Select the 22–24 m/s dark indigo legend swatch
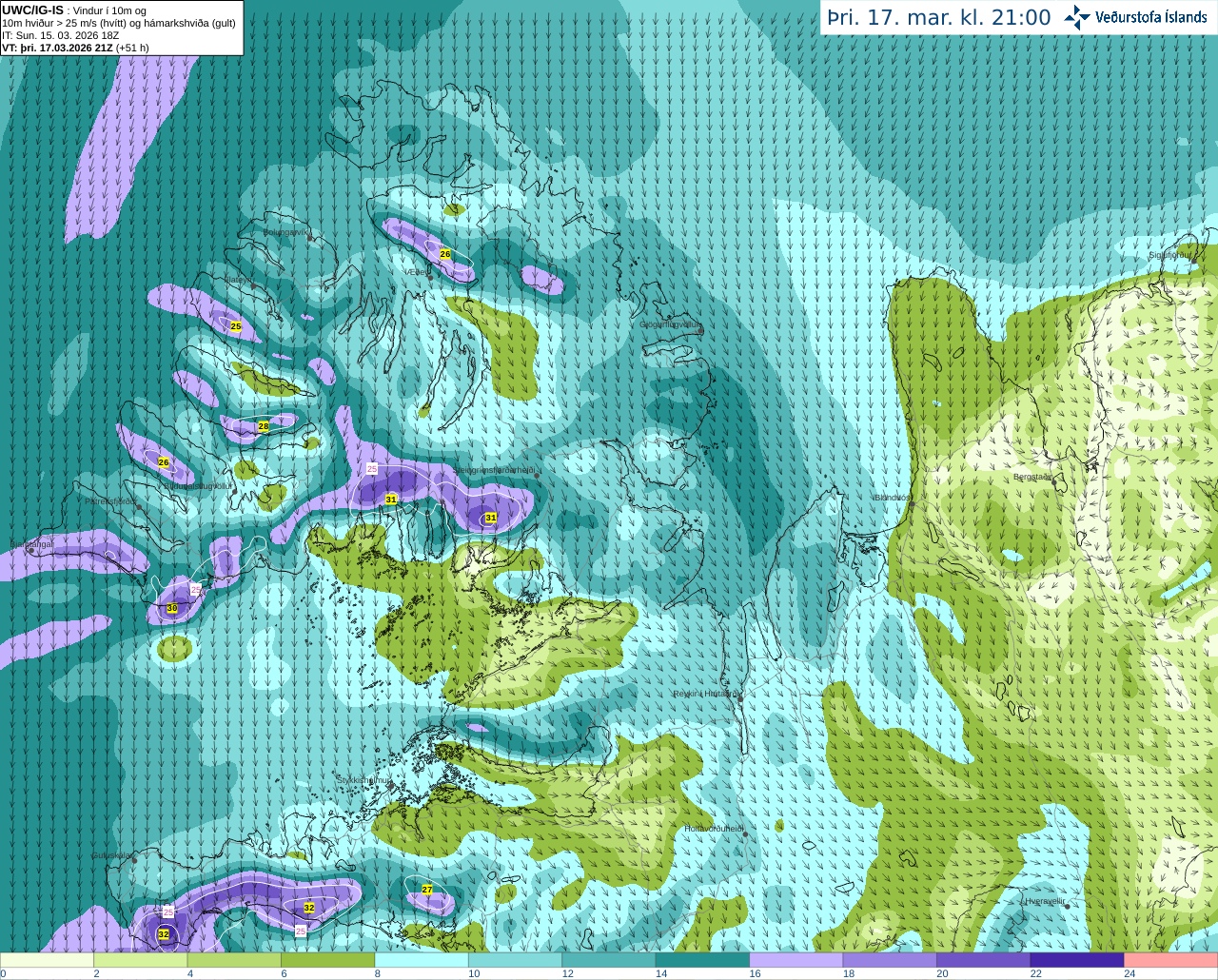 point(1078,960)
